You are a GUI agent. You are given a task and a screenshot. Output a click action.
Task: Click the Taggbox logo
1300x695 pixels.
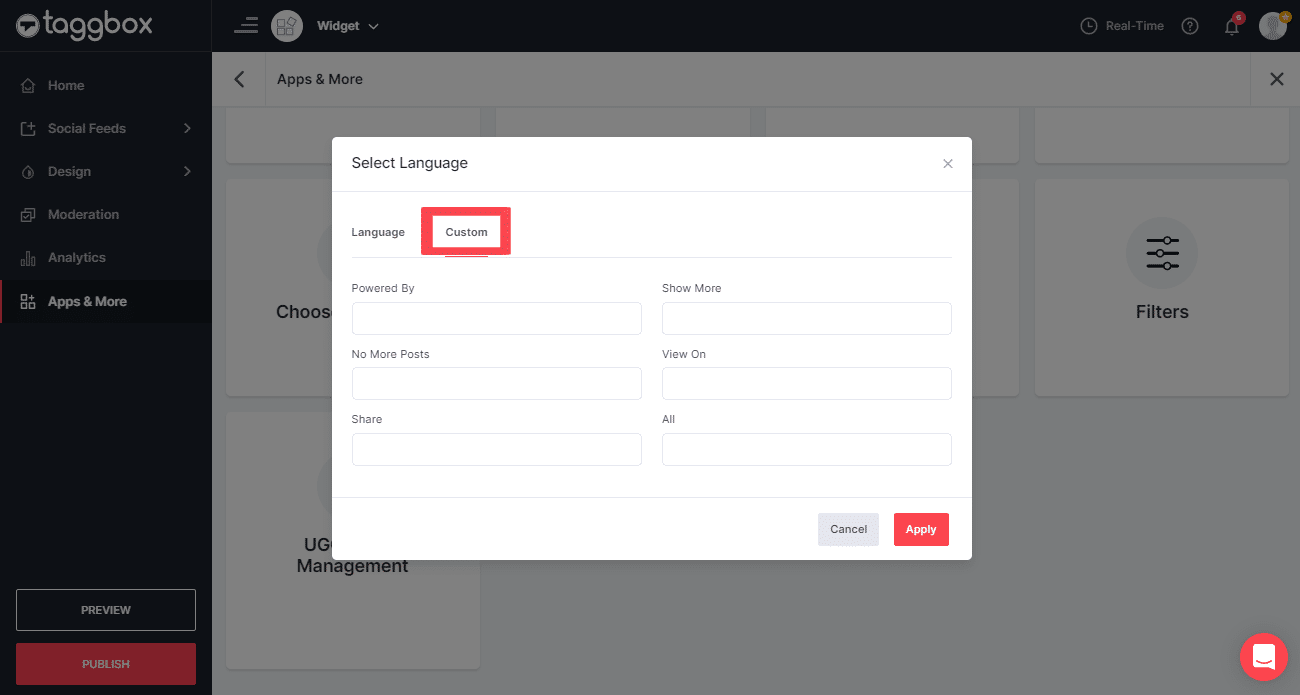(85, 25)
